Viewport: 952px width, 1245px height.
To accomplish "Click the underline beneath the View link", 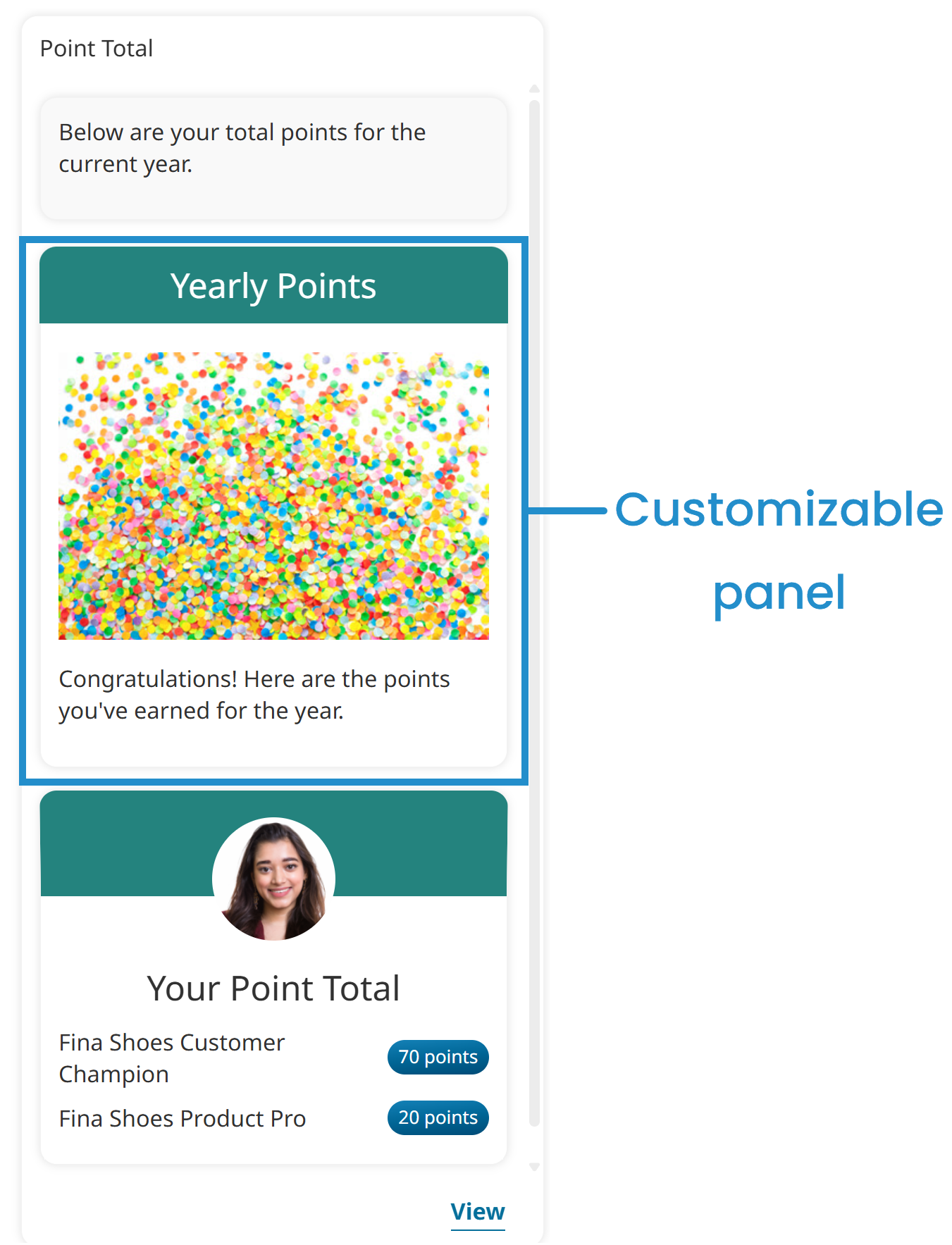I will click(477, 1229).
